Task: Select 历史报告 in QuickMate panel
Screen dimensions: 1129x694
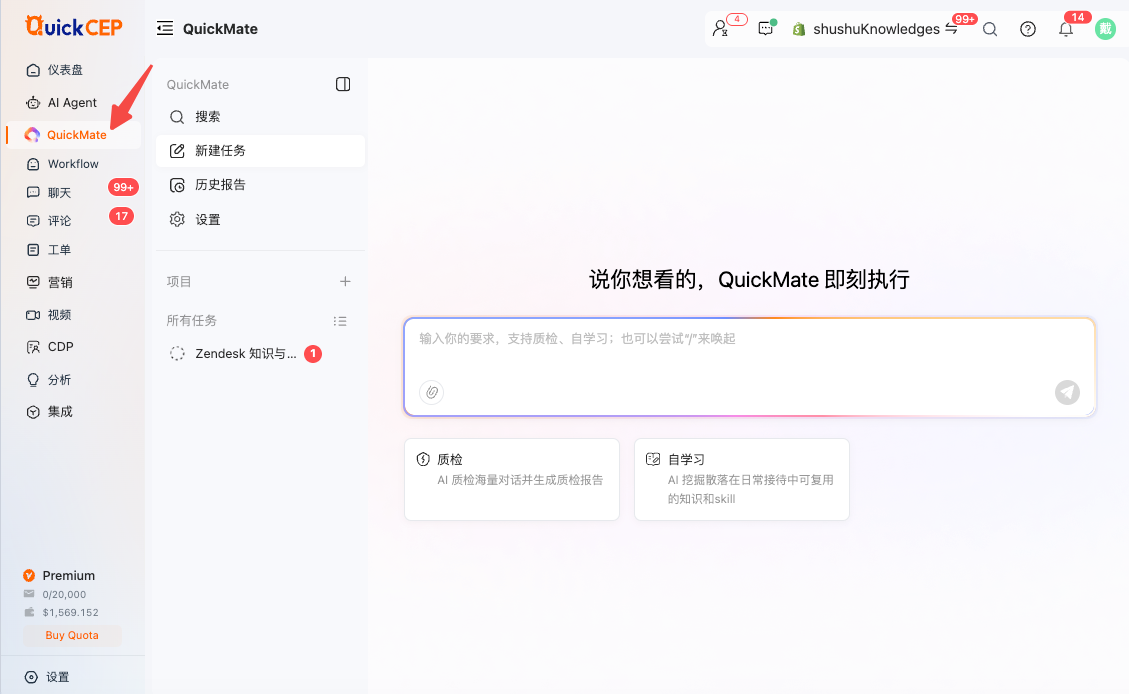Action: coord(260,185)
